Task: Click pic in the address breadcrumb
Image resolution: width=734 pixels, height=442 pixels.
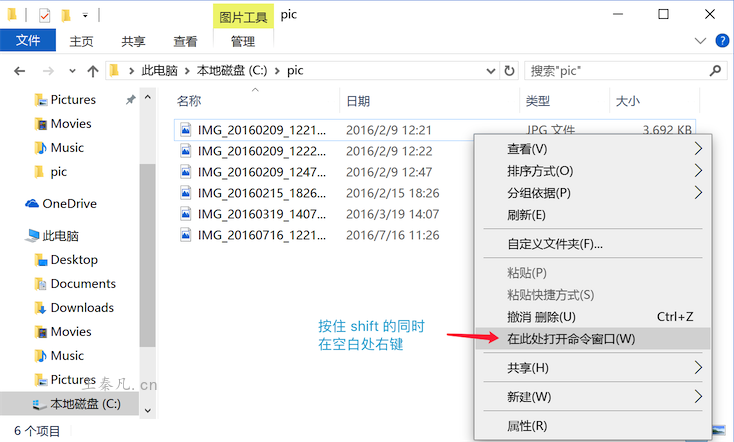Action: pyautogui.click(x=295, y=71)
